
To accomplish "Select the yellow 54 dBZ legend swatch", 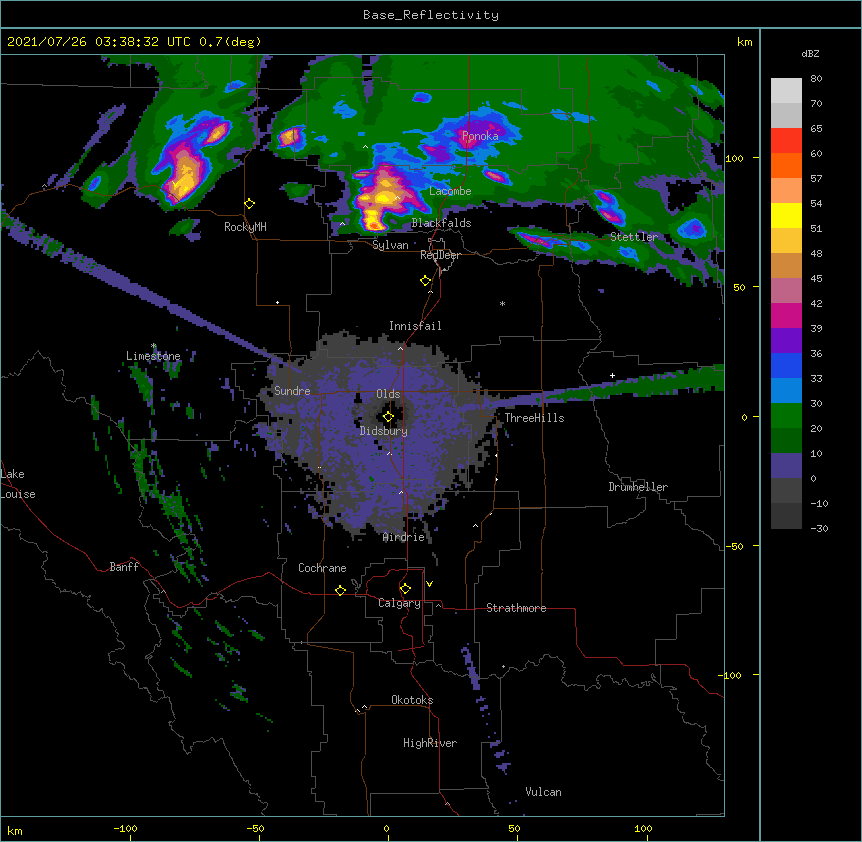I will [x=786, y=215].
